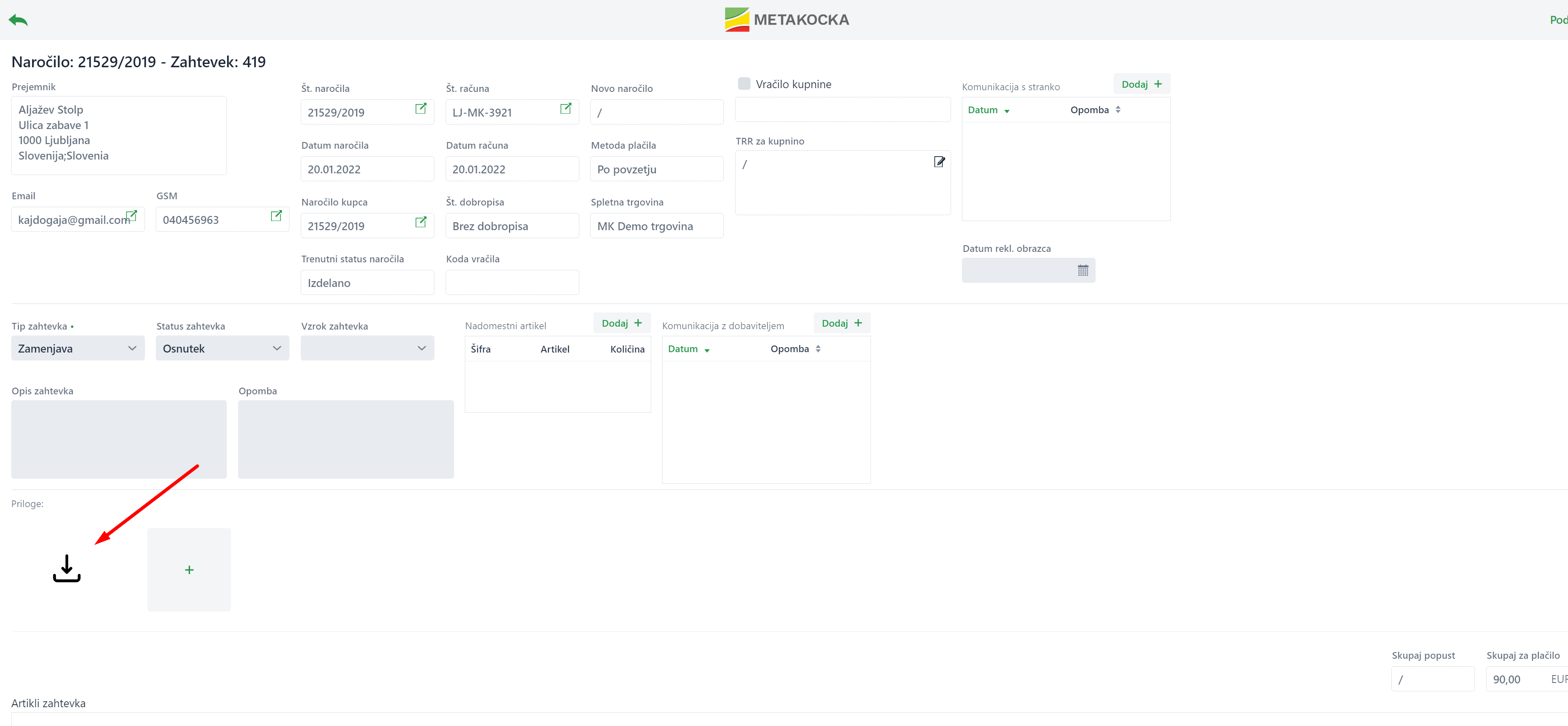The height and width of the screenshot is (726, 1568).
Task: Click the email external link icon
Action: click(x=132, y=216)
